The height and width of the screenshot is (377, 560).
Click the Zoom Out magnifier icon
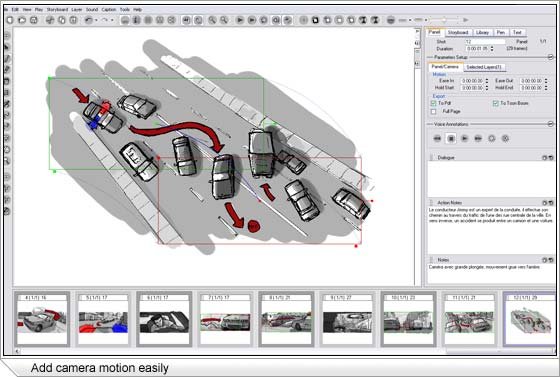tap(224, 20)
